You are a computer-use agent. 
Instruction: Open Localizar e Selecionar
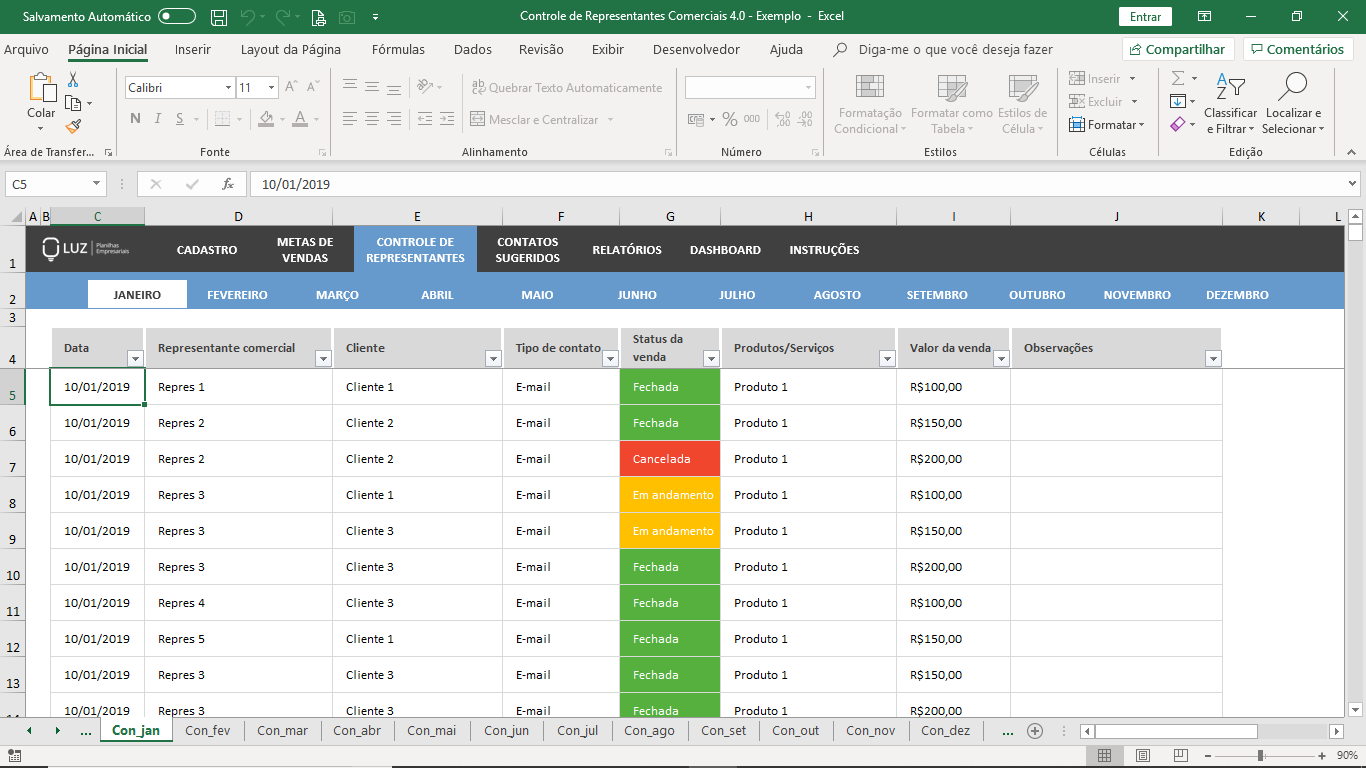click(1293, 104)
